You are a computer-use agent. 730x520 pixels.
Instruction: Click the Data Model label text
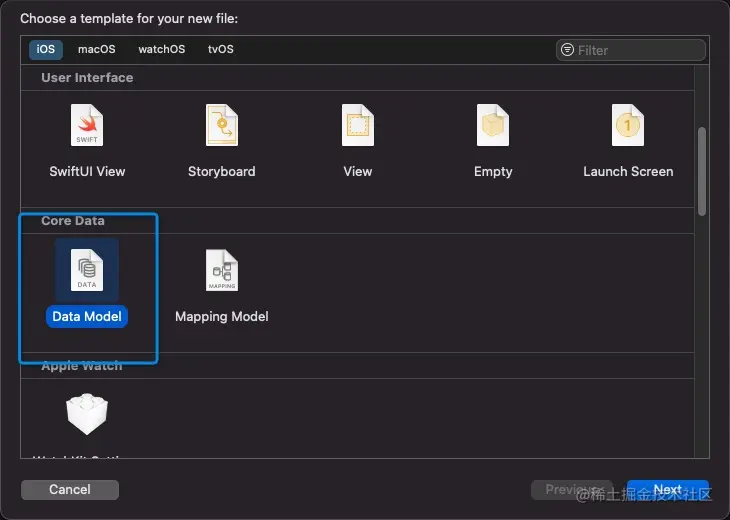[87, 317]
